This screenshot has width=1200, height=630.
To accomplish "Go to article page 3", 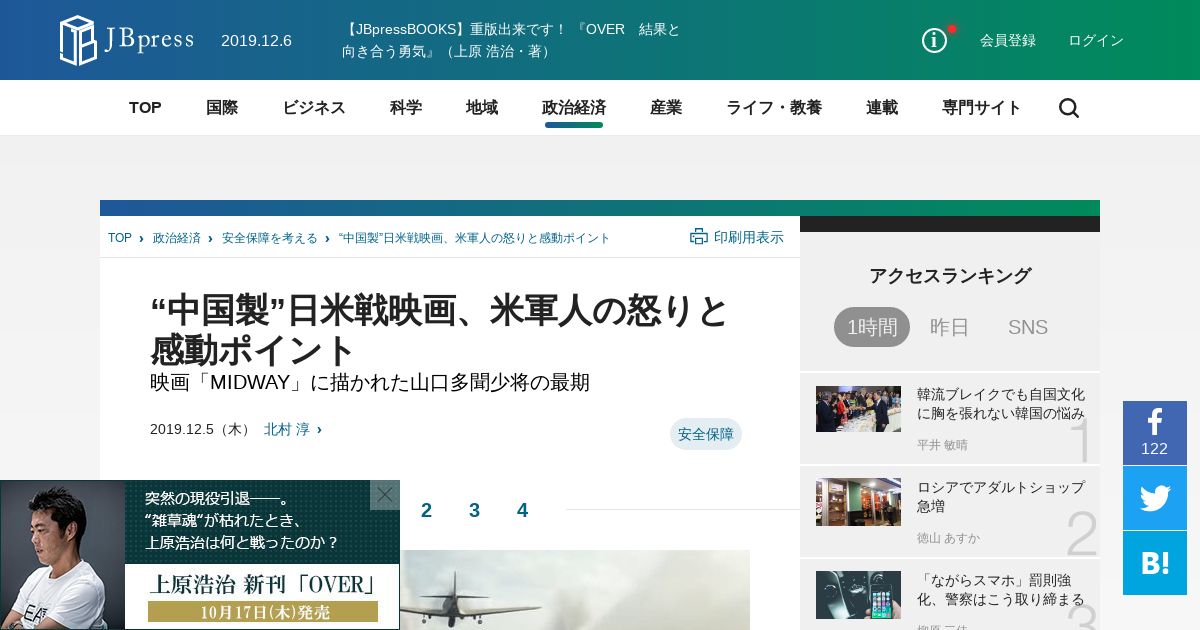I will (x=474, y=510).
